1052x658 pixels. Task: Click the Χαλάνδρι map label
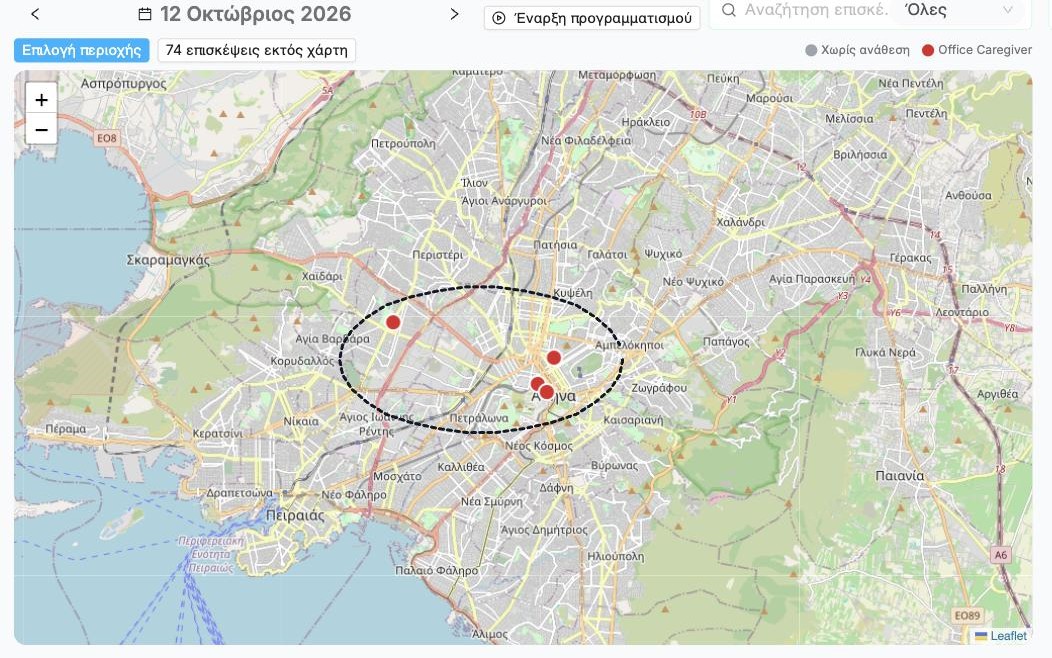(741, 222)
